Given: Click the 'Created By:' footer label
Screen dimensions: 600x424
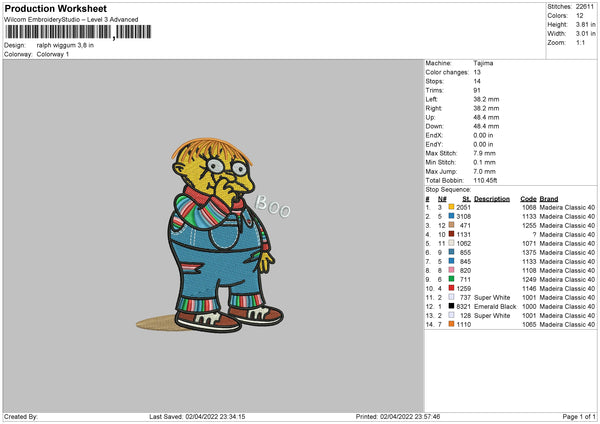Looking at the screenshot, I should (21, 416).
